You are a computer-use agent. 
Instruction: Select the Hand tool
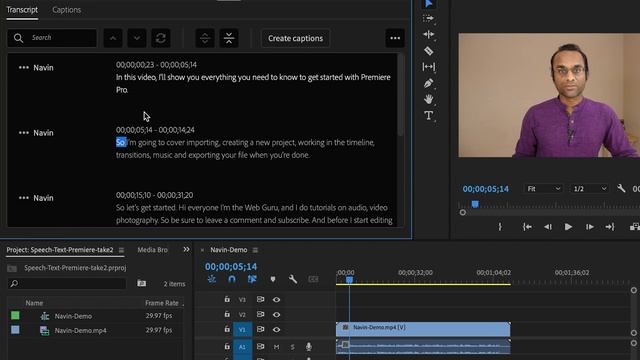428,99
